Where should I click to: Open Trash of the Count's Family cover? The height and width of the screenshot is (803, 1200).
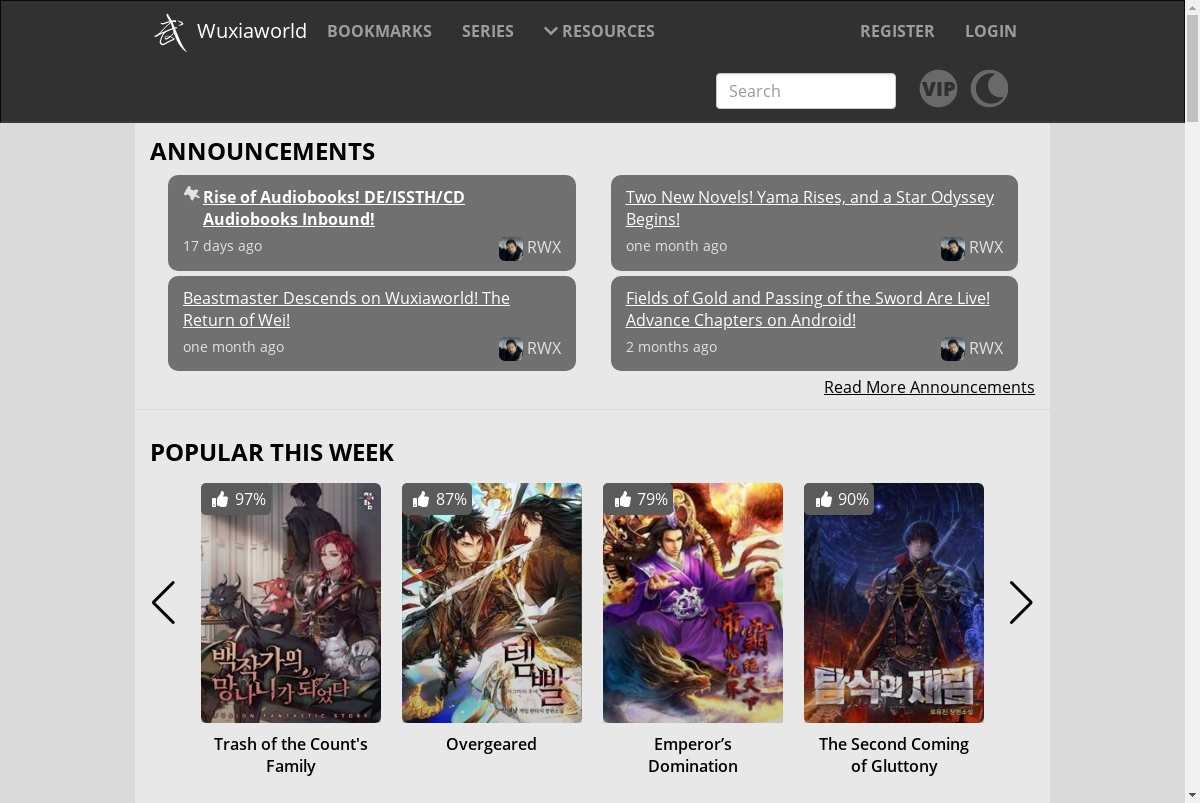(x=291, y=603)
